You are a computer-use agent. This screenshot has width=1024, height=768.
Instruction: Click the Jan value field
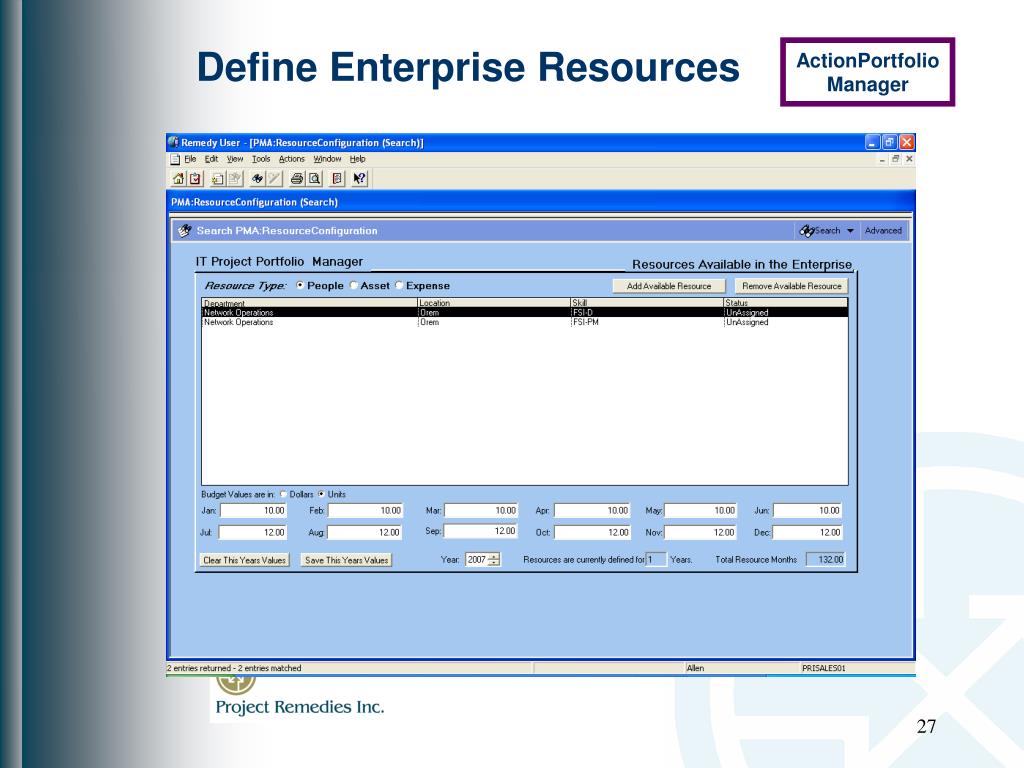pyautogui.click(x=253, y=511)
